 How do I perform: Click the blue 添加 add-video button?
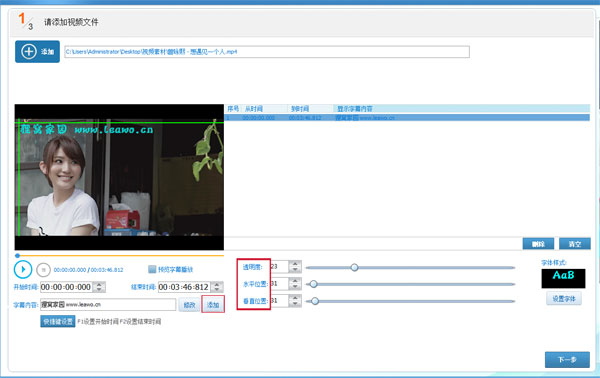click(38, 52)
